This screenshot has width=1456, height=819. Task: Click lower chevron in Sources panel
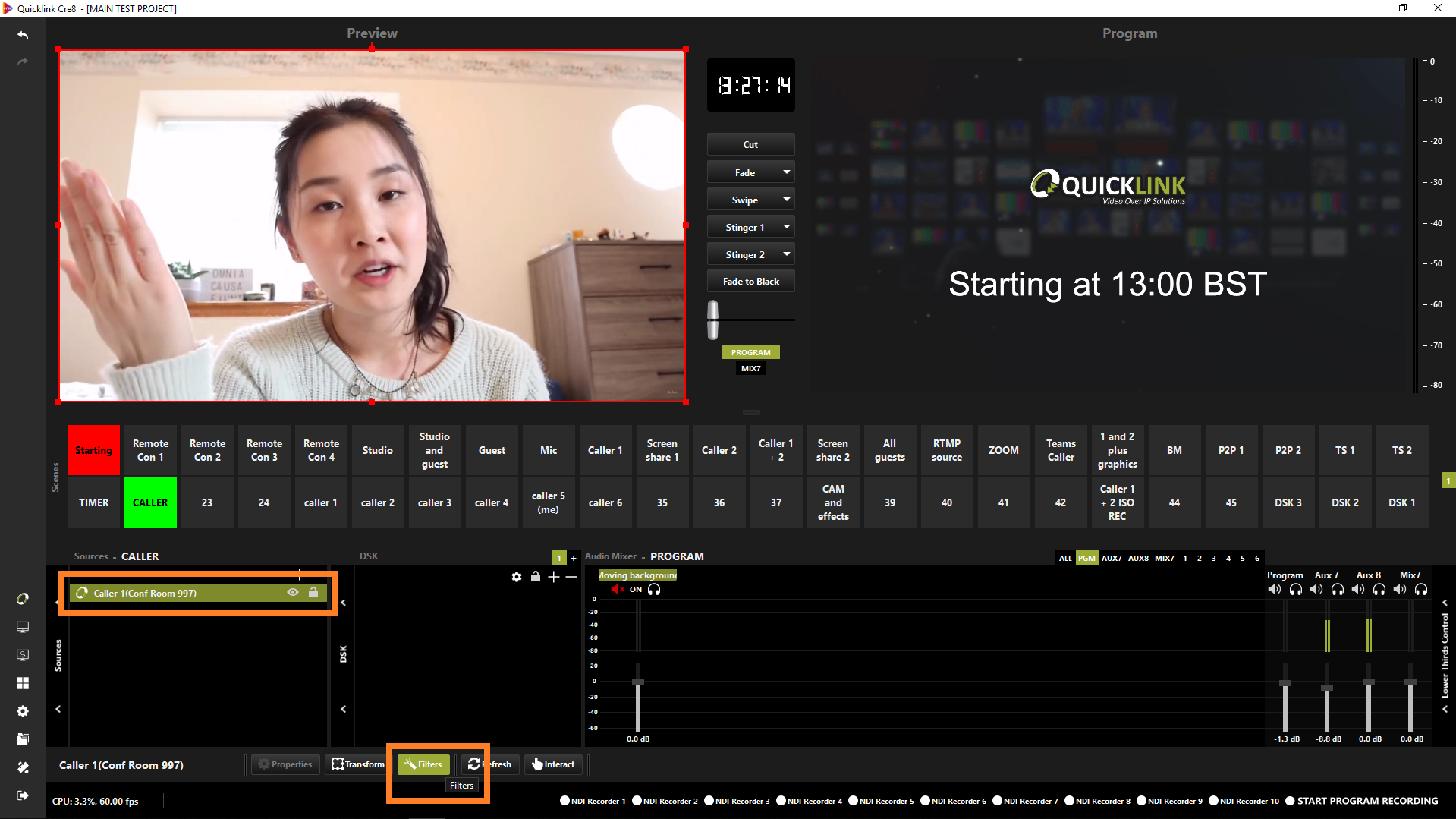click(58, 709)
